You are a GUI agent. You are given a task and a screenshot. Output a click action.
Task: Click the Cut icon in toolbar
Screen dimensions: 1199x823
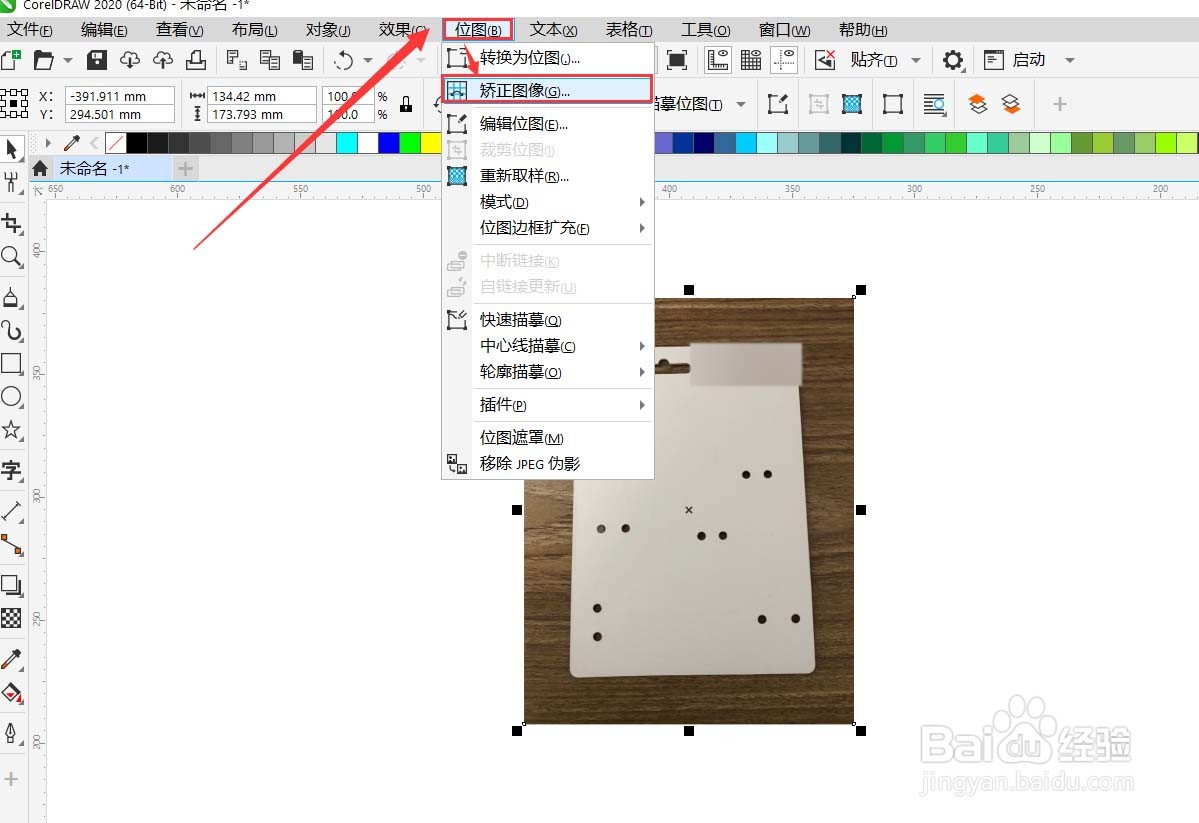[236, 60]
